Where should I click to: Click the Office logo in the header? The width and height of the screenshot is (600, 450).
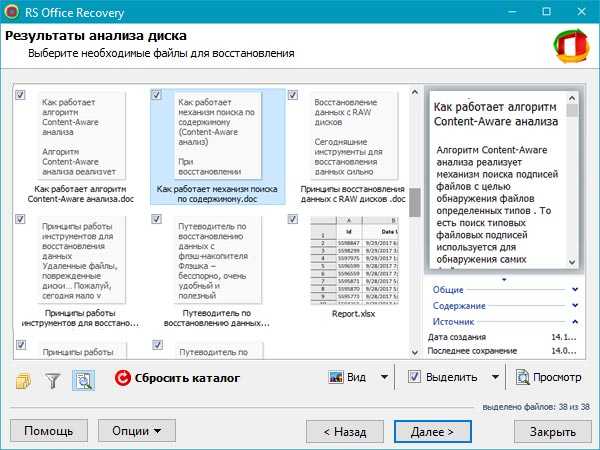(572, 46)
